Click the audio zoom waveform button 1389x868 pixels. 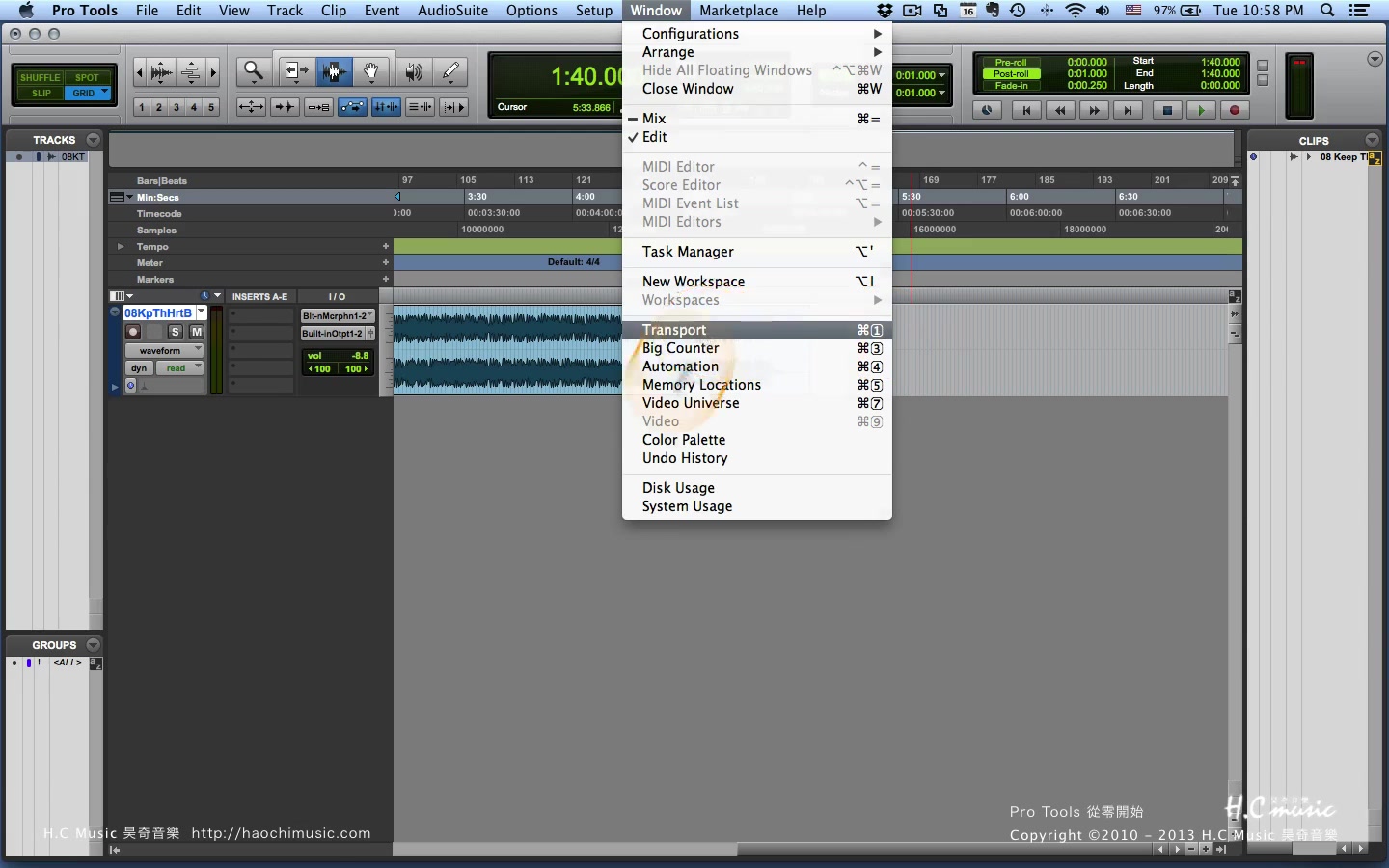click(x=162, y=72)
